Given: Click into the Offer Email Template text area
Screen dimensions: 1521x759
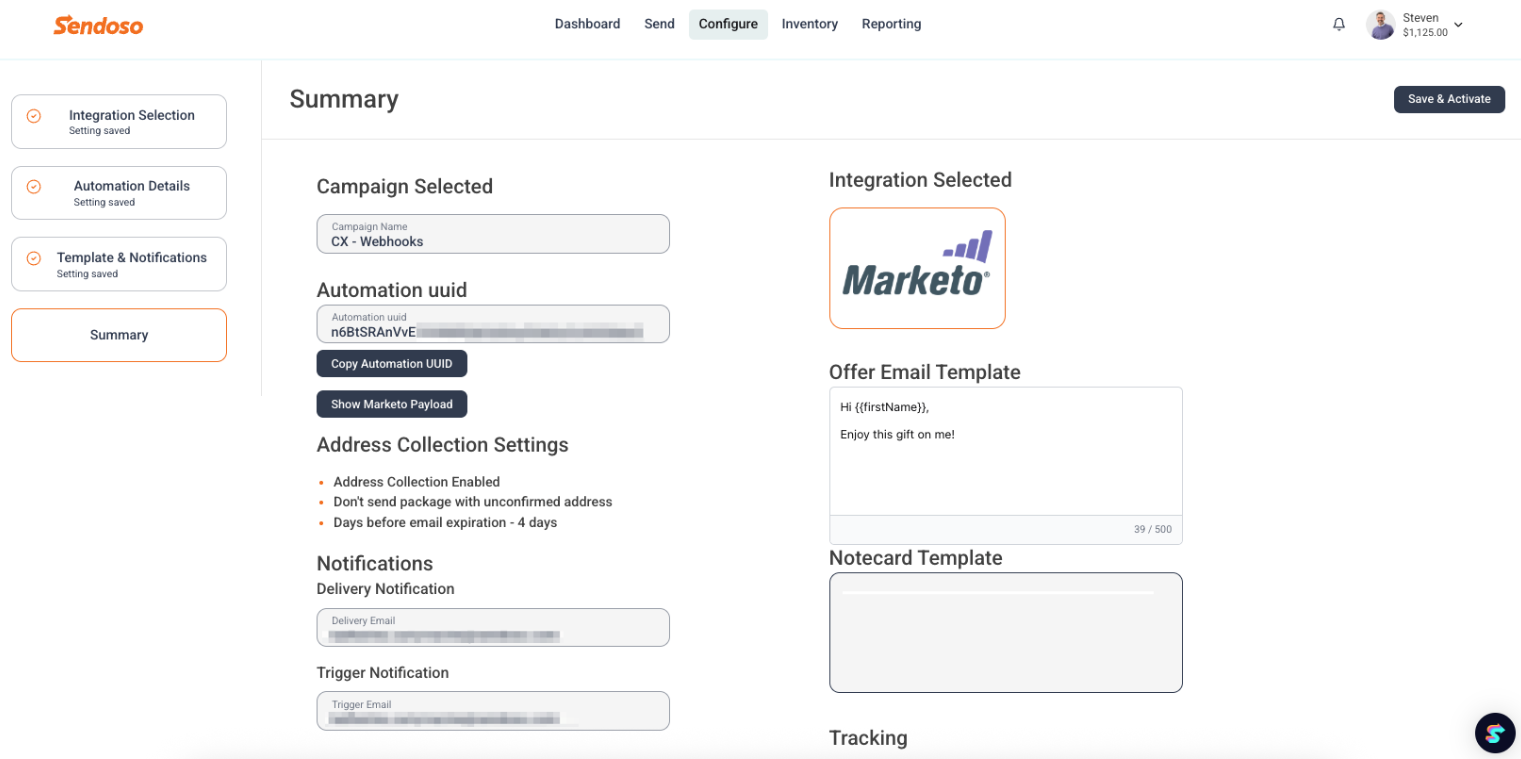Looking at the screenshot, I should point(1005,452).
